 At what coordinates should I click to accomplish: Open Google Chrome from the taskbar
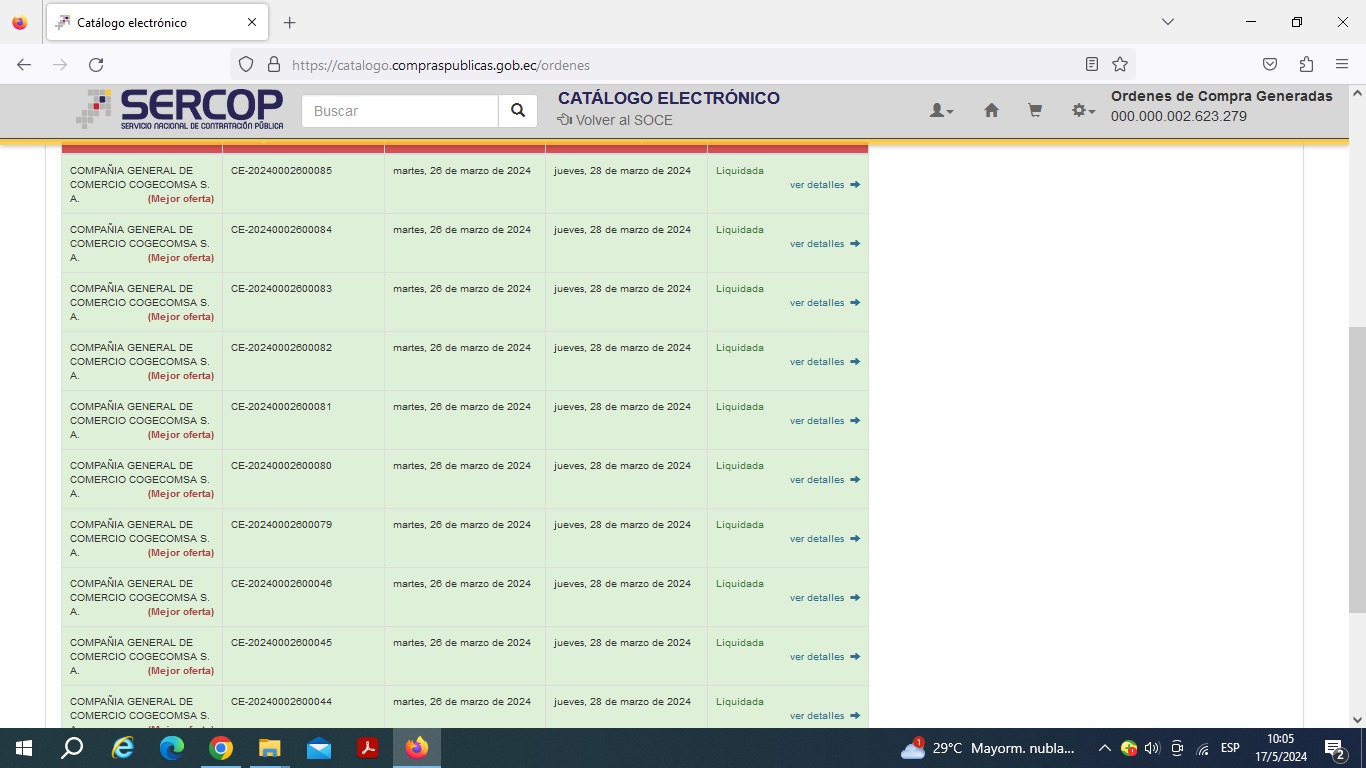[221, 748]
